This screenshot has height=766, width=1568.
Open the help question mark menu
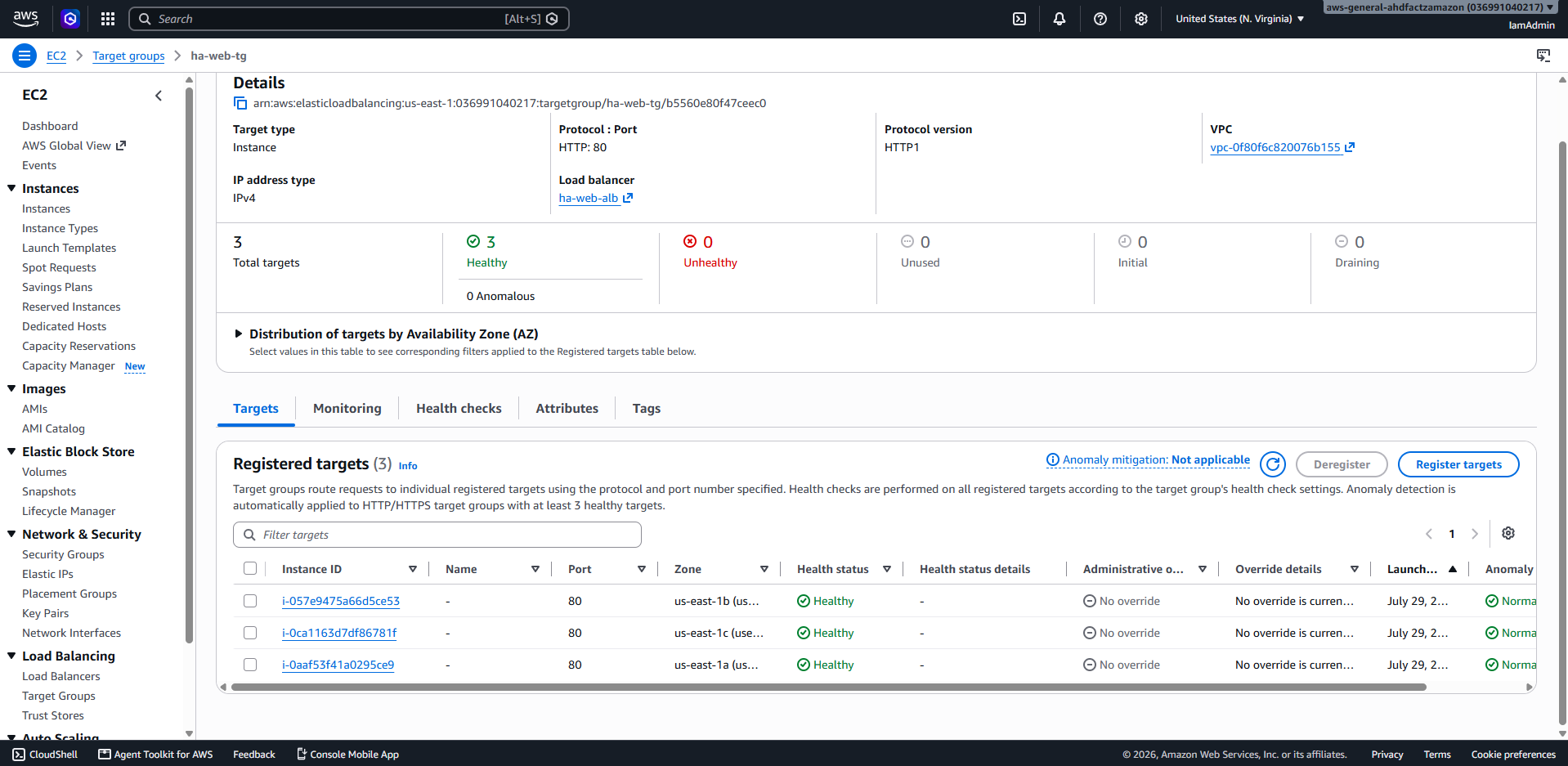click(x=1100, y=19)
